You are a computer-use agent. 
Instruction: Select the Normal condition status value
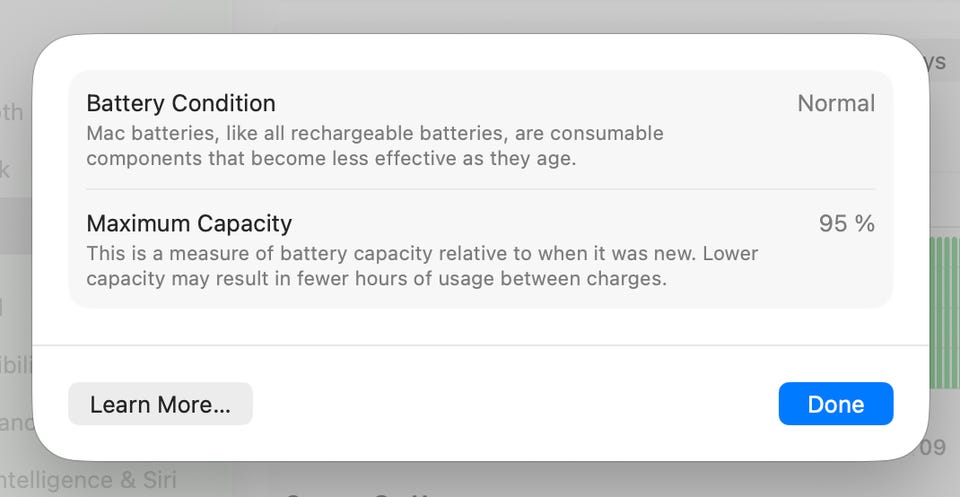click(x=835, y=103)
